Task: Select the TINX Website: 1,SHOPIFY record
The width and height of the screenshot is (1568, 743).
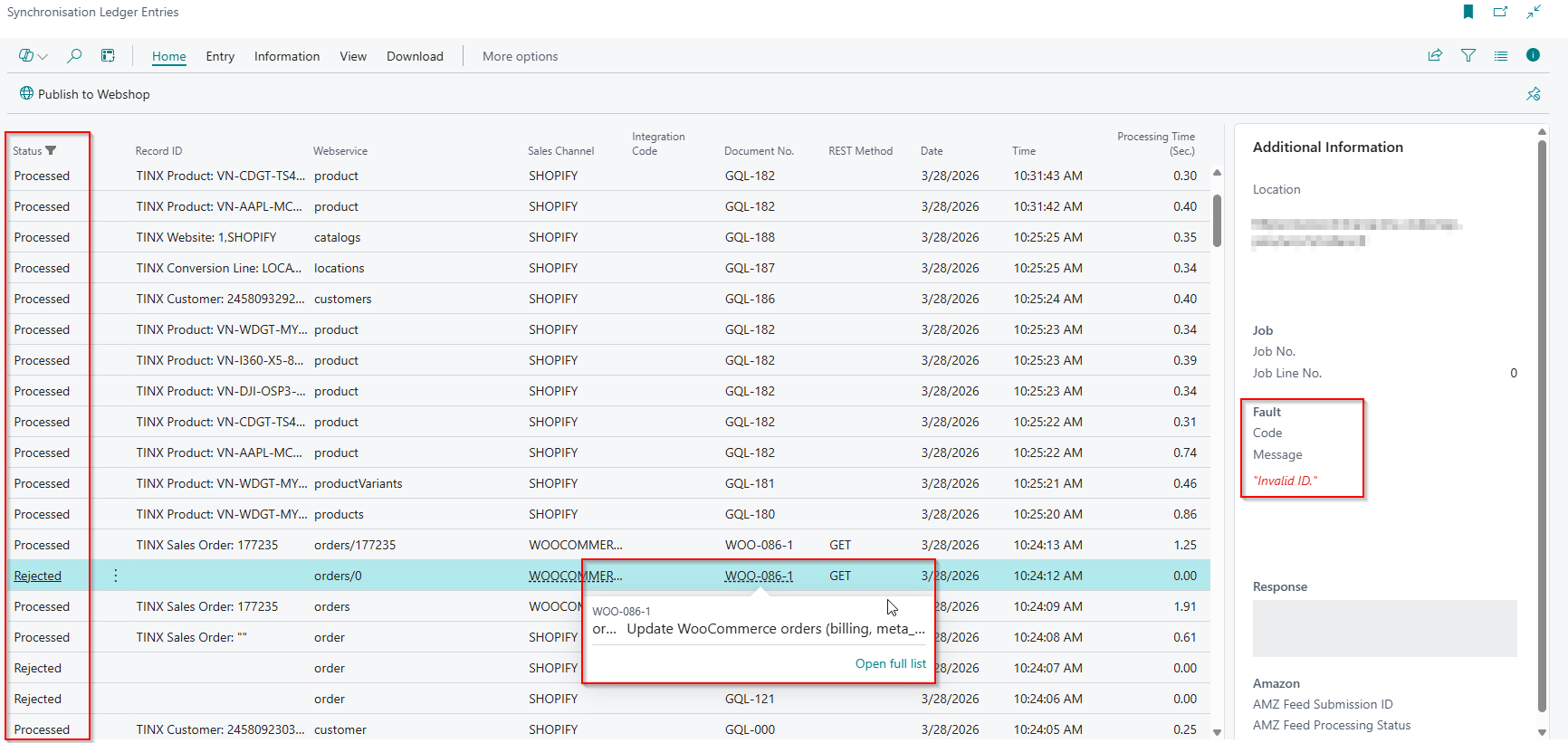Action: [x=206, y=237]
